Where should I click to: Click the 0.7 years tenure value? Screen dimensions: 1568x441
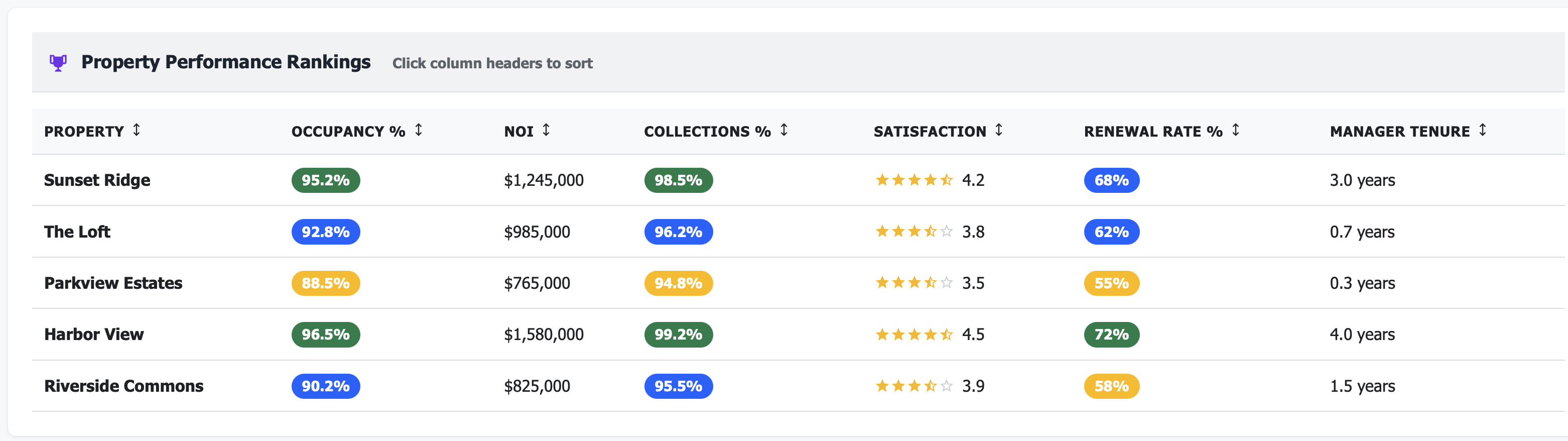click(1363, 232)
